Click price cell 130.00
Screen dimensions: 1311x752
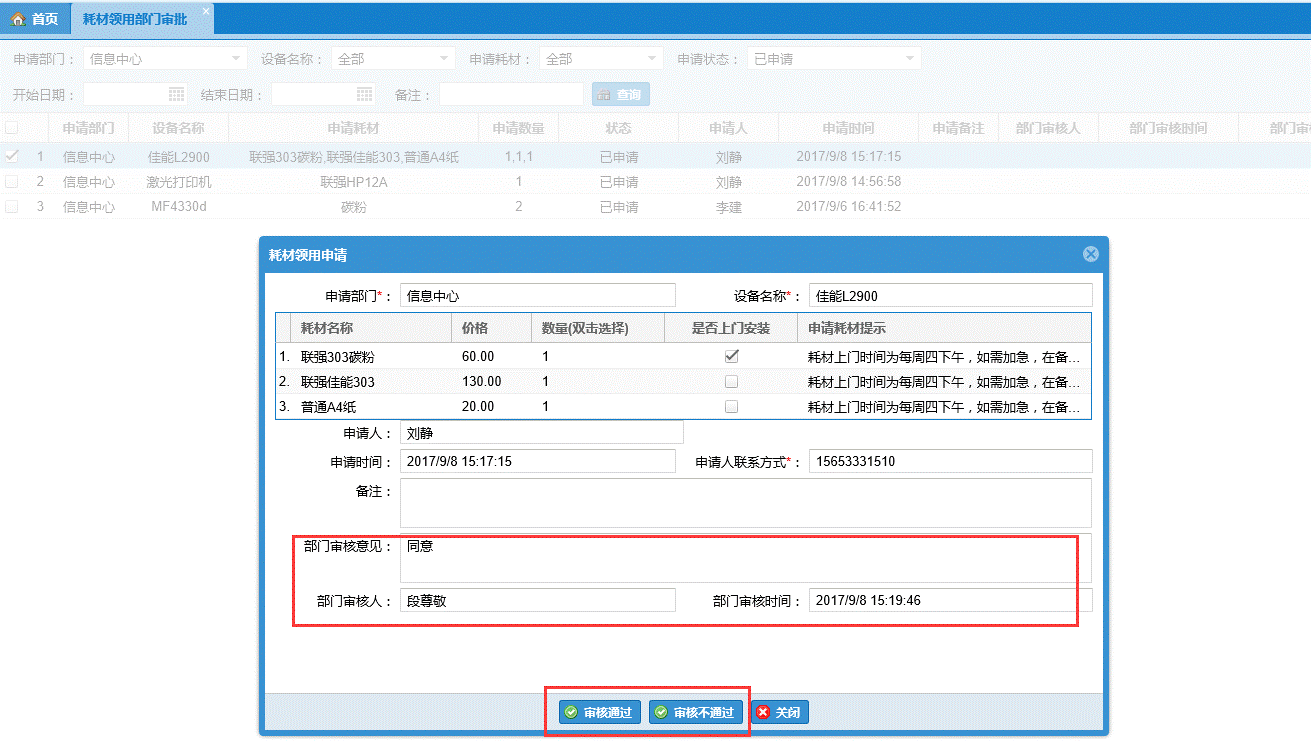(482, 381)
